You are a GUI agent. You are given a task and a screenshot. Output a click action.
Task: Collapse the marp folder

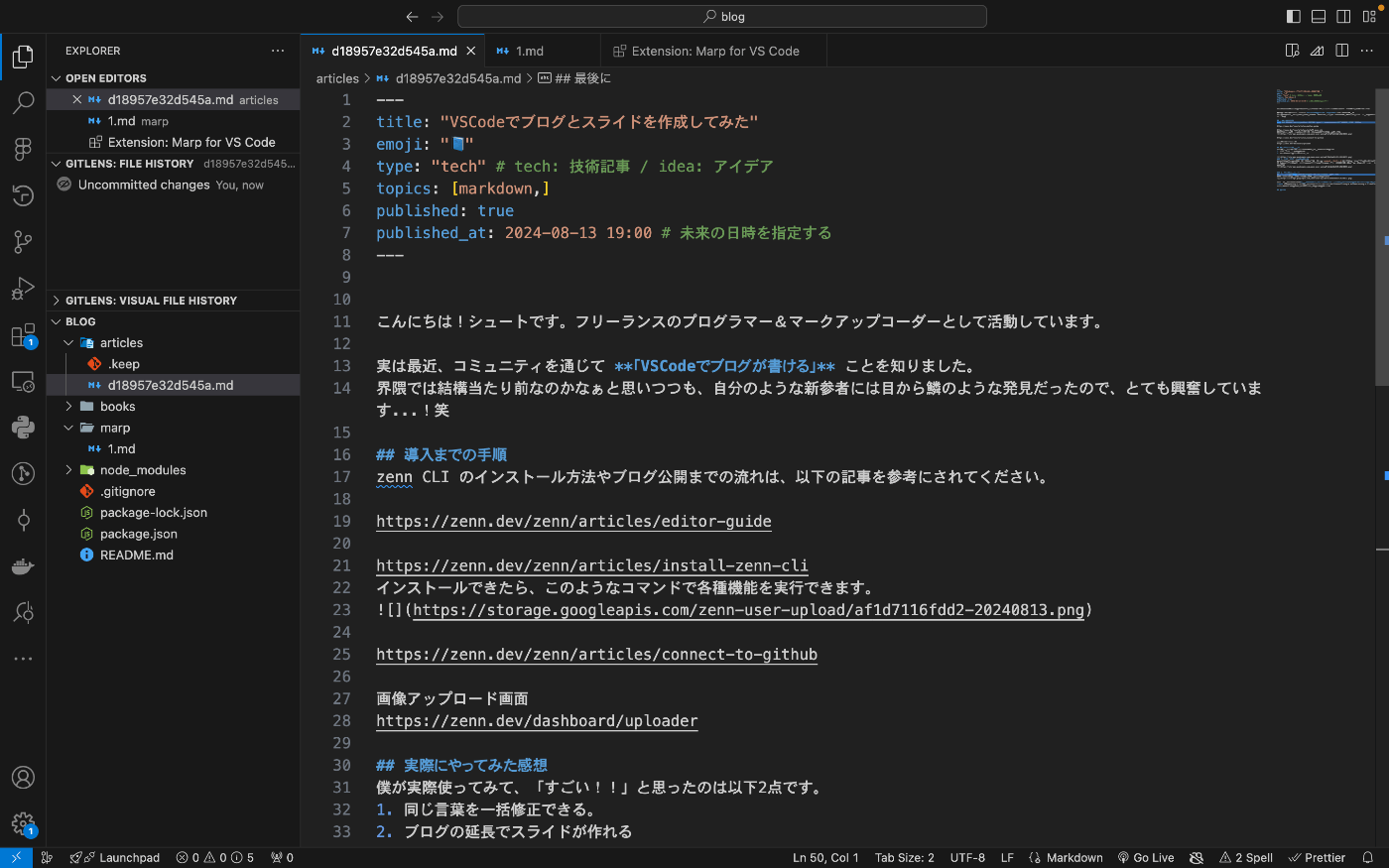pos(174,428)
